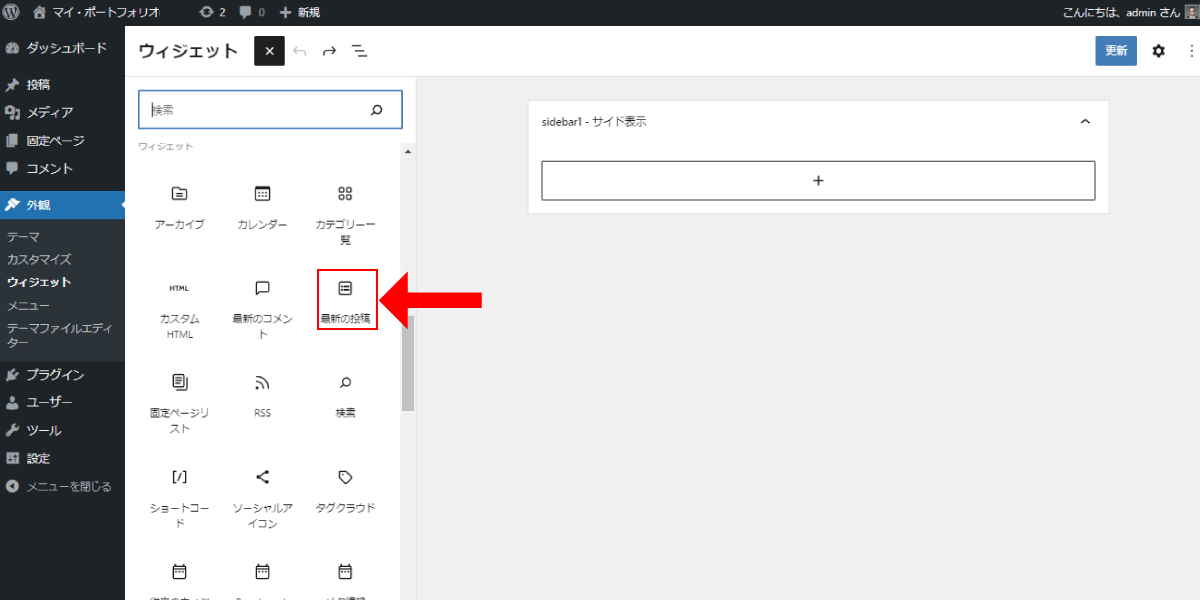Click the inserter scrollbar up arrow
Viewport: 1200px width, 600px height.
coord(408,151)
